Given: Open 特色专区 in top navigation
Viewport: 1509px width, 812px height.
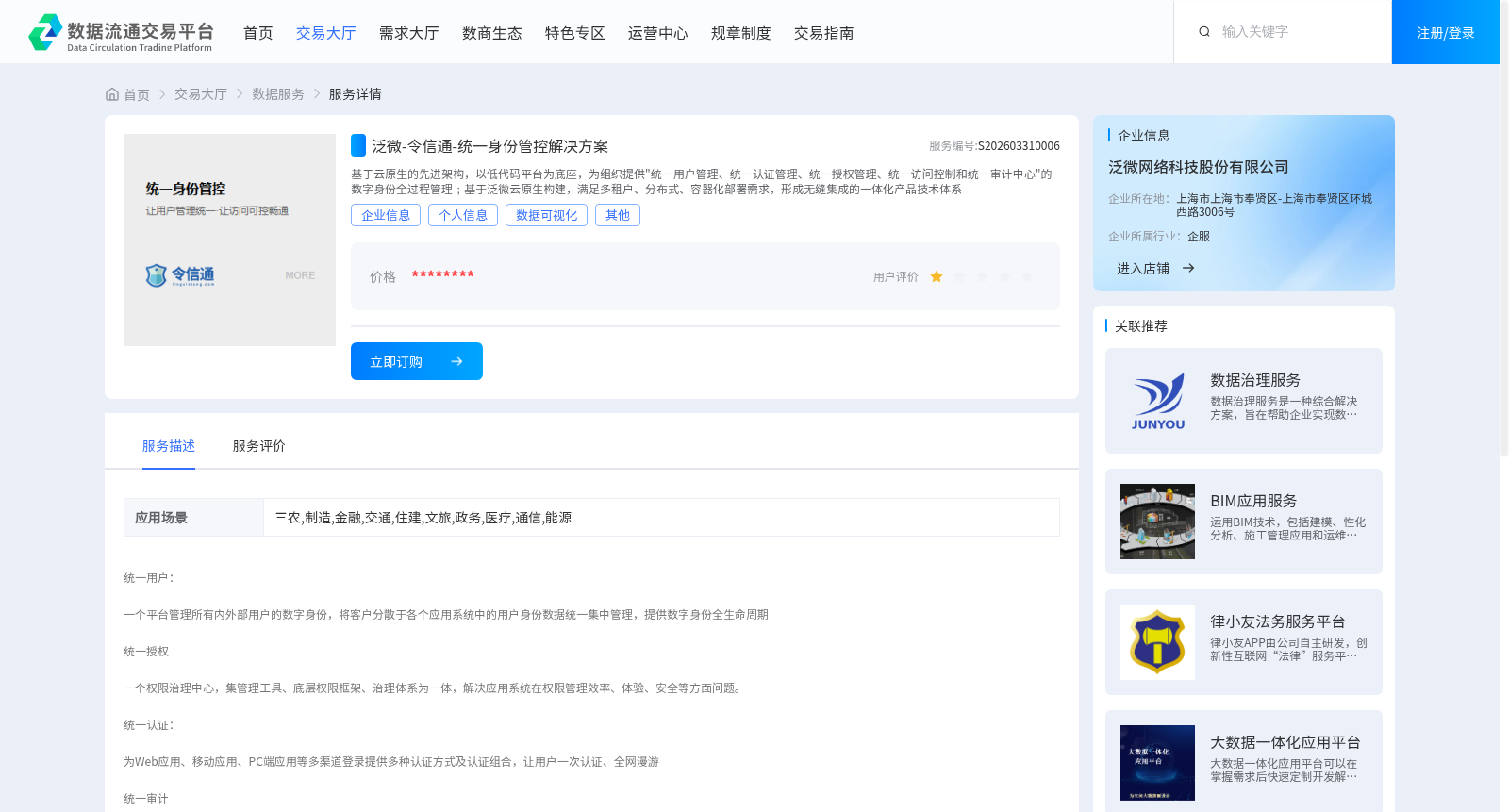Looking at the screenshot, I should click(x=575, y=33).
